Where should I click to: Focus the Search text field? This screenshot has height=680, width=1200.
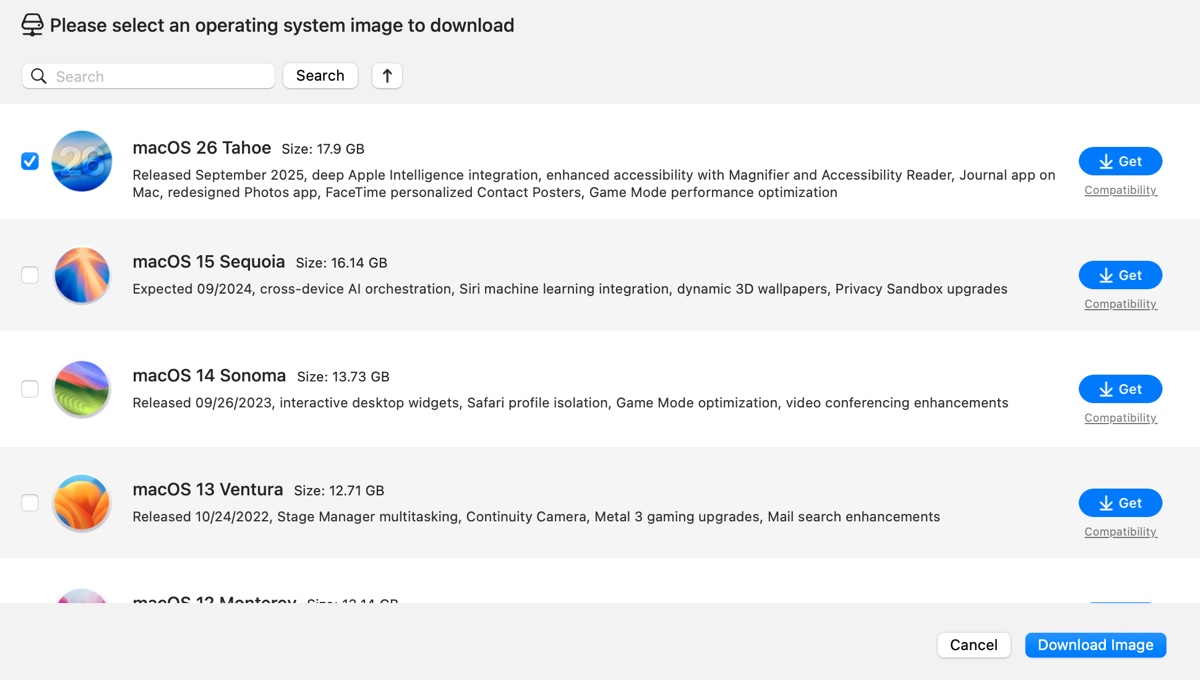[x=160, y=76]
